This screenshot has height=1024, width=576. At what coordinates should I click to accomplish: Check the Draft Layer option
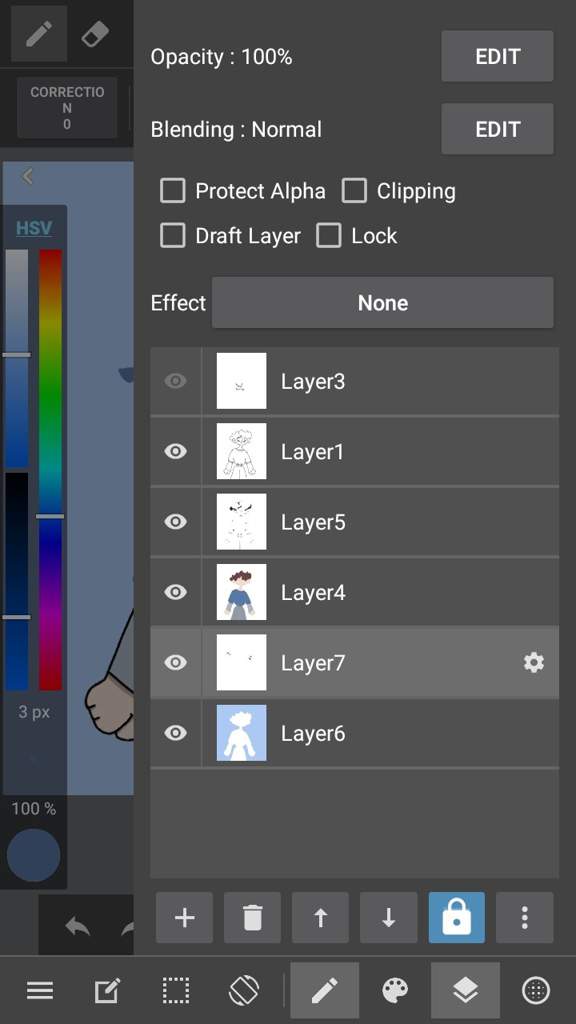tap(172, 236)
